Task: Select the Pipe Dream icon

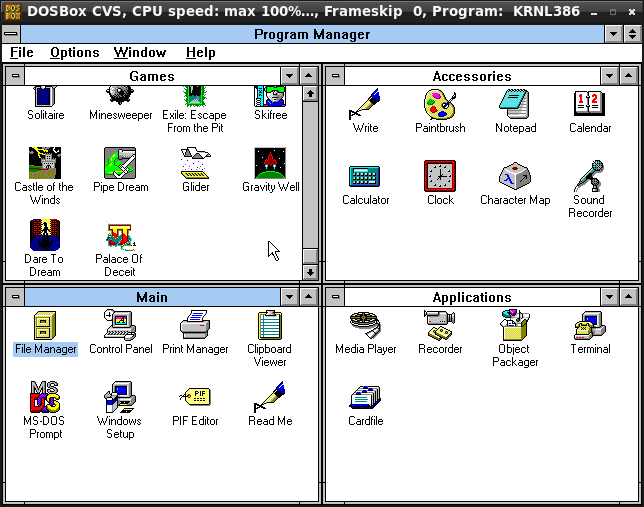Action: point(120,163)
